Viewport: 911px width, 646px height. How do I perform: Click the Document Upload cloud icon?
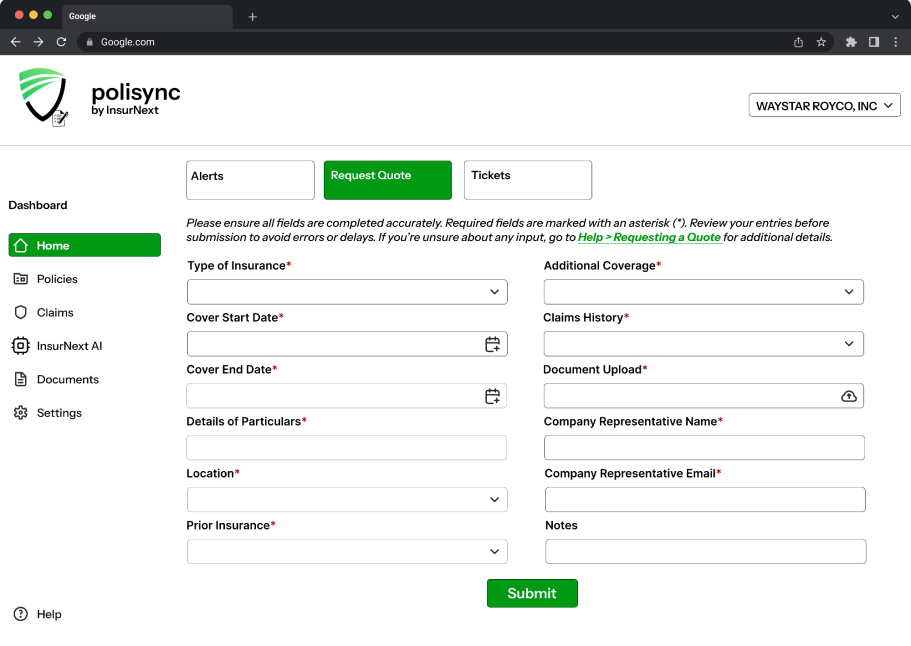coord(849,396)
